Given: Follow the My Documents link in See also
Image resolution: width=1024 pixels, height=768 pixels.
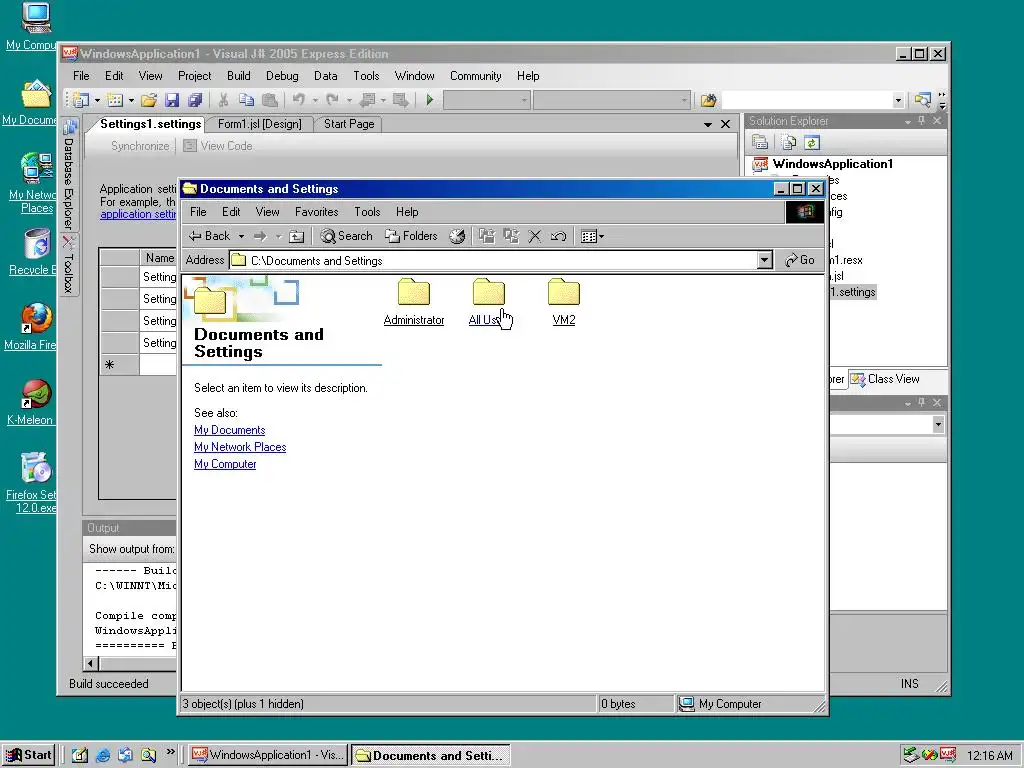Looking at the screenshot, I should [x=229, y=430].
